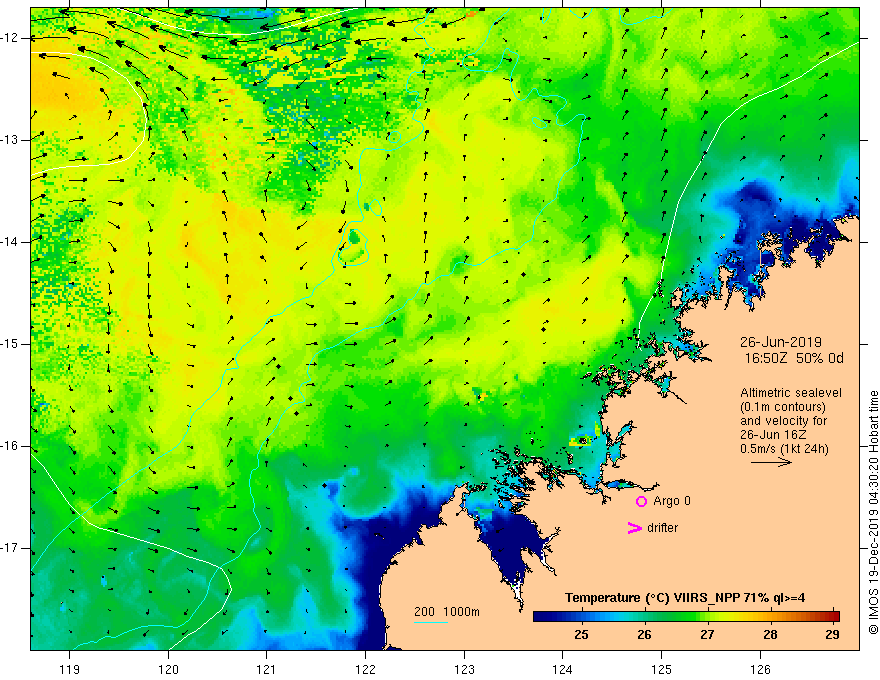Click the Argo 0 legend label
880x680 pixels.
click(x=672, y=501)
